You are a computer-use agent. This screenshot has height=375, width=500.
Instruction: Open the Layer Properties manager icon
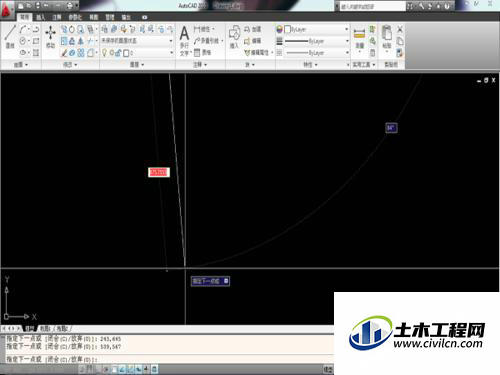pos(104,29)
